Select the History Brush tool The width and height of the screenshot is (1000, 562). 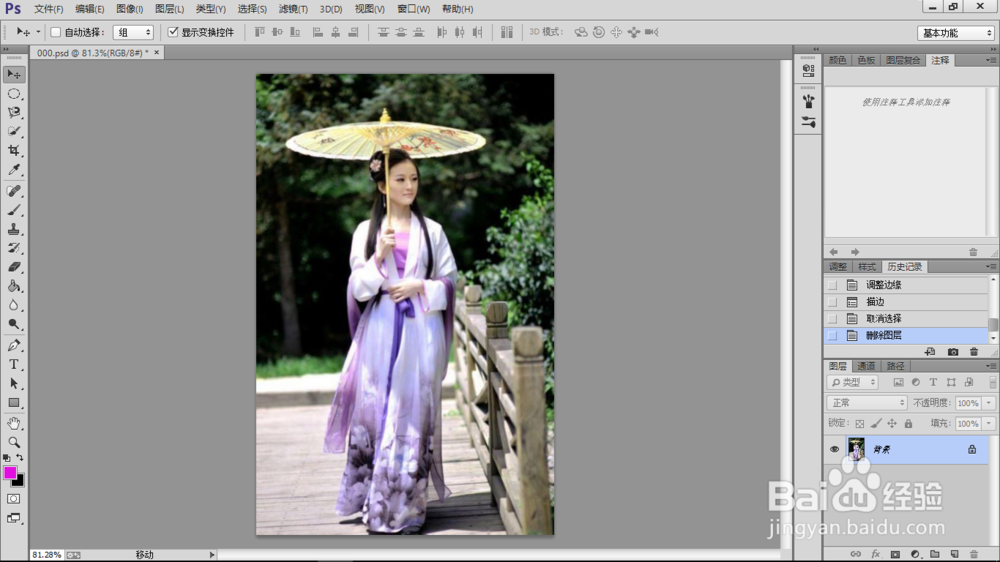point(13,248)
